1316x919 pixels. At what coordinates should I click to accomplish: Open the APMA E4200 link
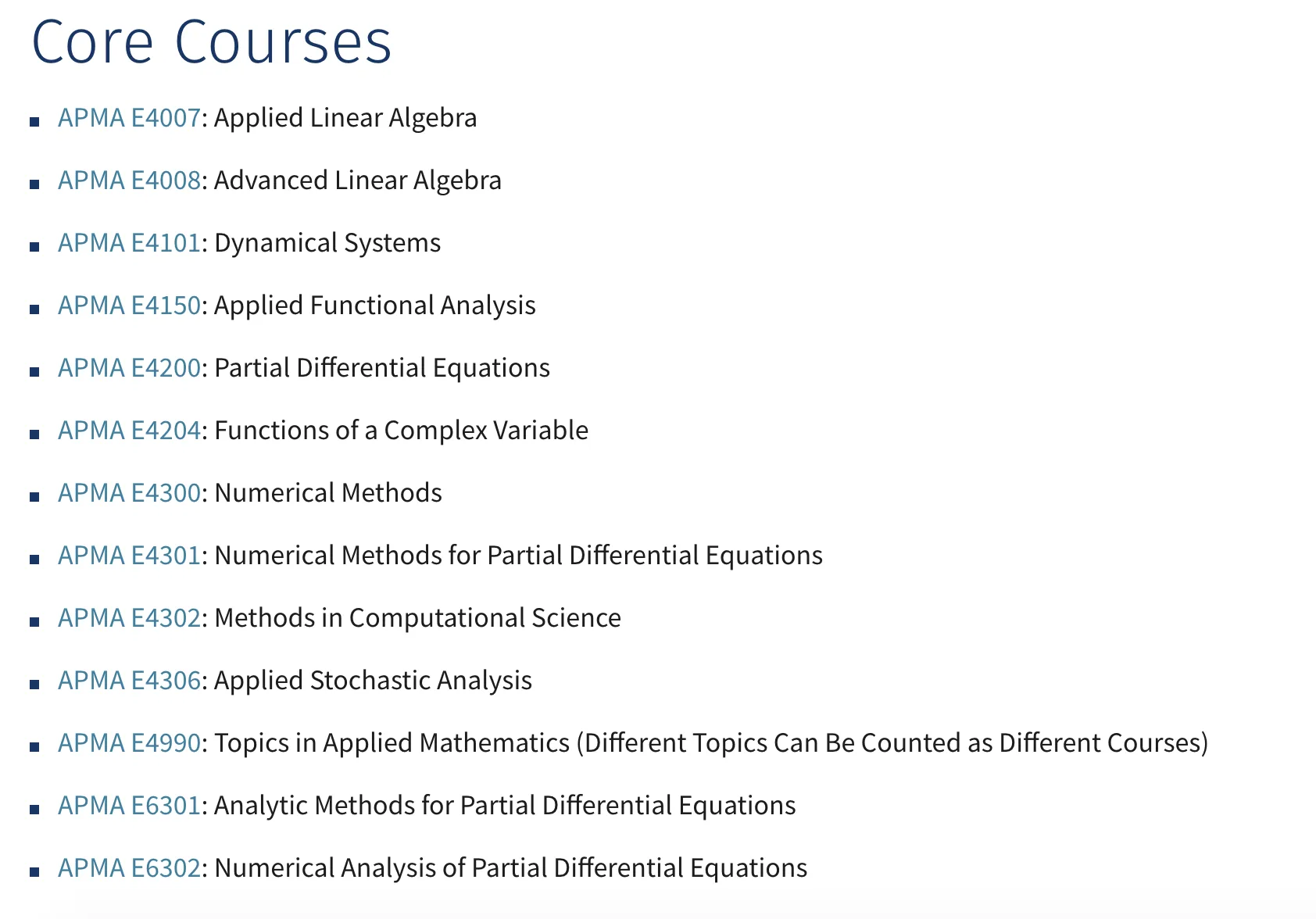[x=129, y=368]
